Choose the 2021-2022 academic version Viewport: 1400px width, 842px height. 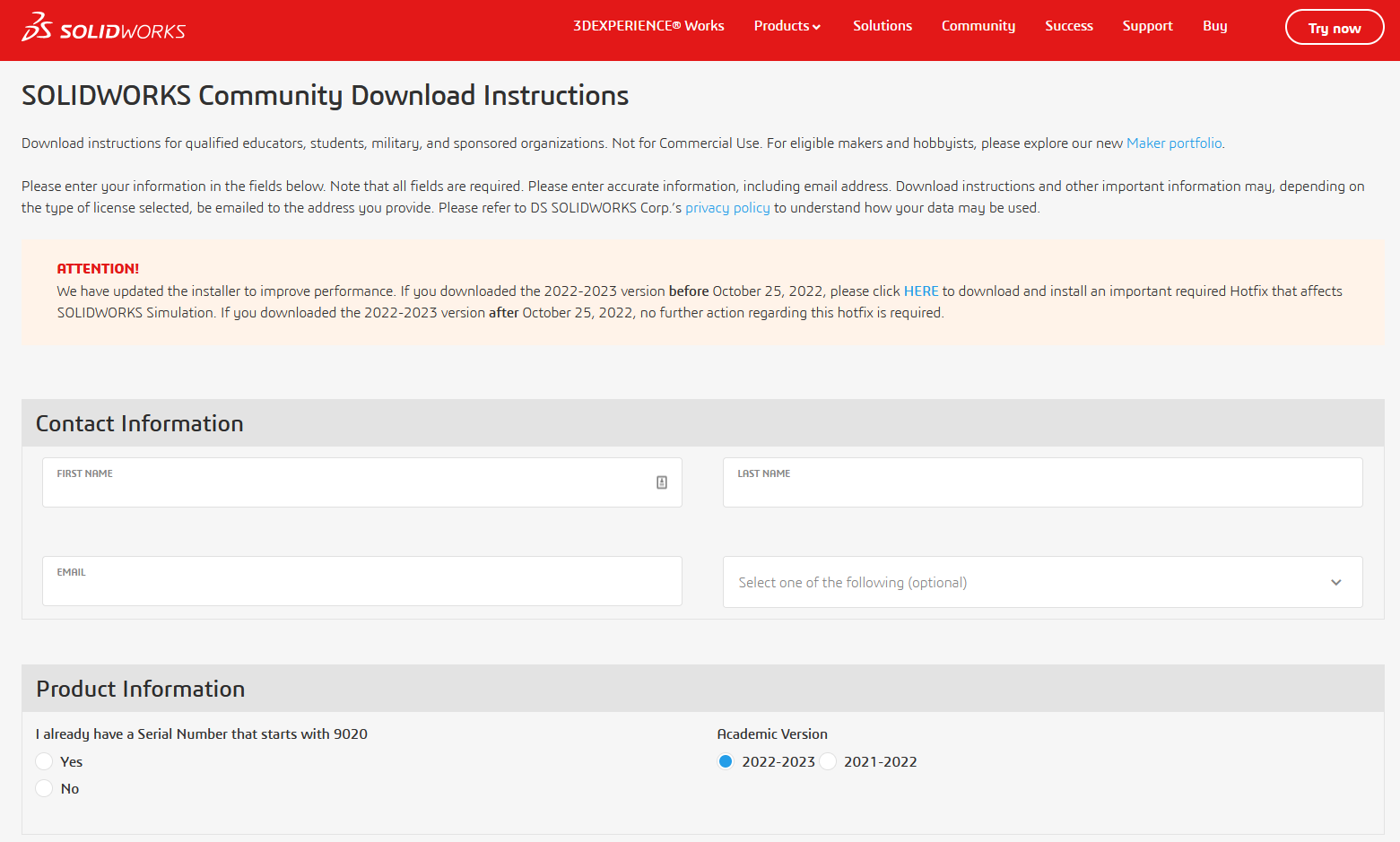coord(828,761)
